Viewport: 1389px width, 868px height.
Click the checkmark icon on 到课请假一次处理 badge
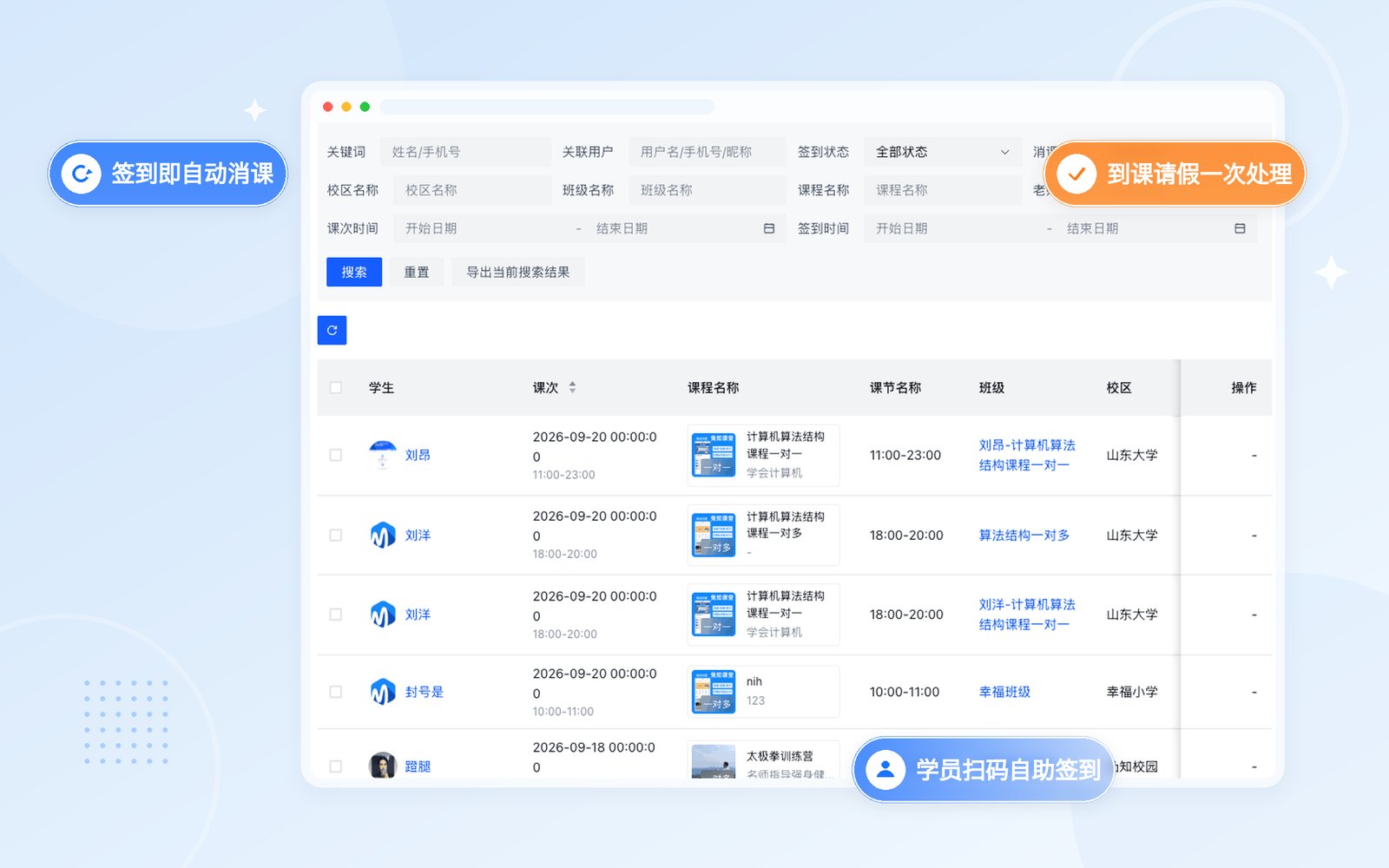coord(1076,174)
